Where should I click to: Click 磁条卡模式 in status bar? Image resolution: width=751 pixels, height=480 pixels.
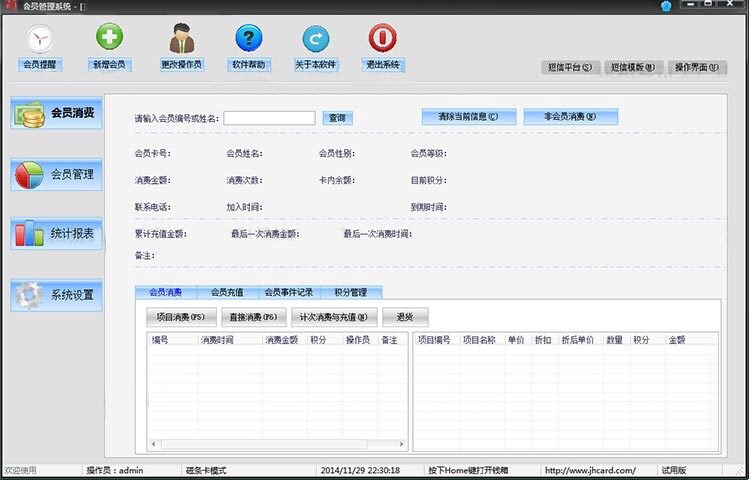[x=206, y=470]
